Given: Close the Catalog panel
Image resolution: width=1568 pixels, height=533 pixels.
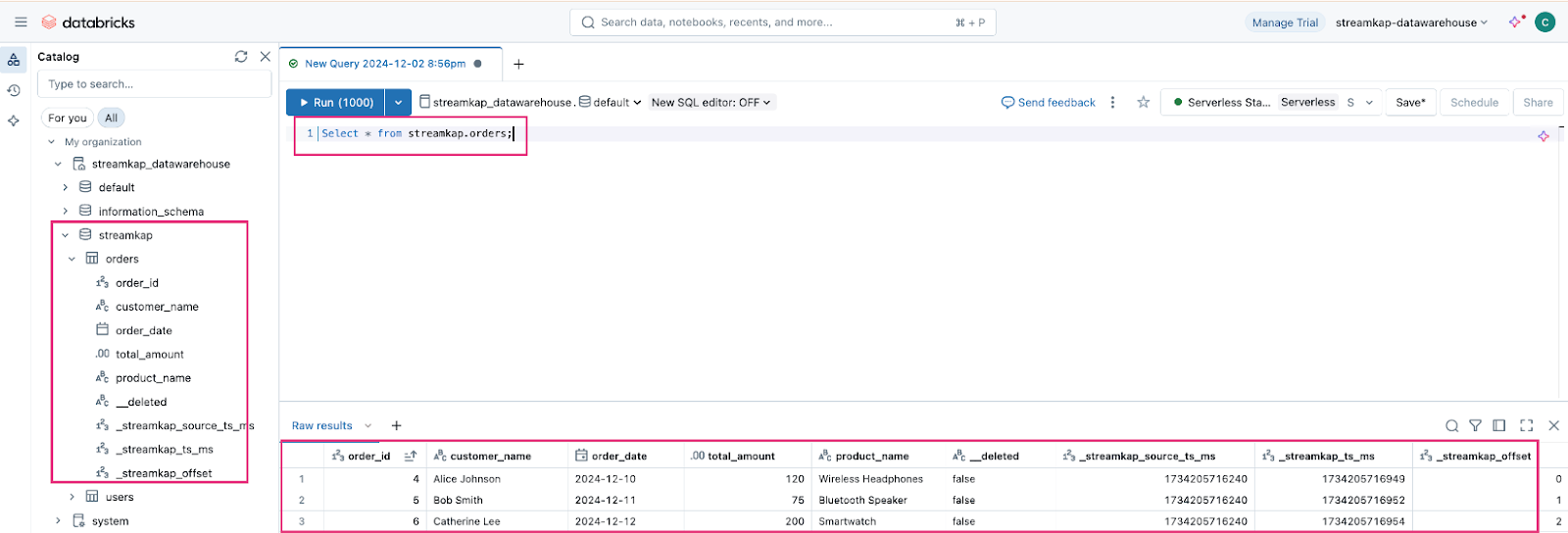Looking at the screenshot, I should (x=265, y=57).
